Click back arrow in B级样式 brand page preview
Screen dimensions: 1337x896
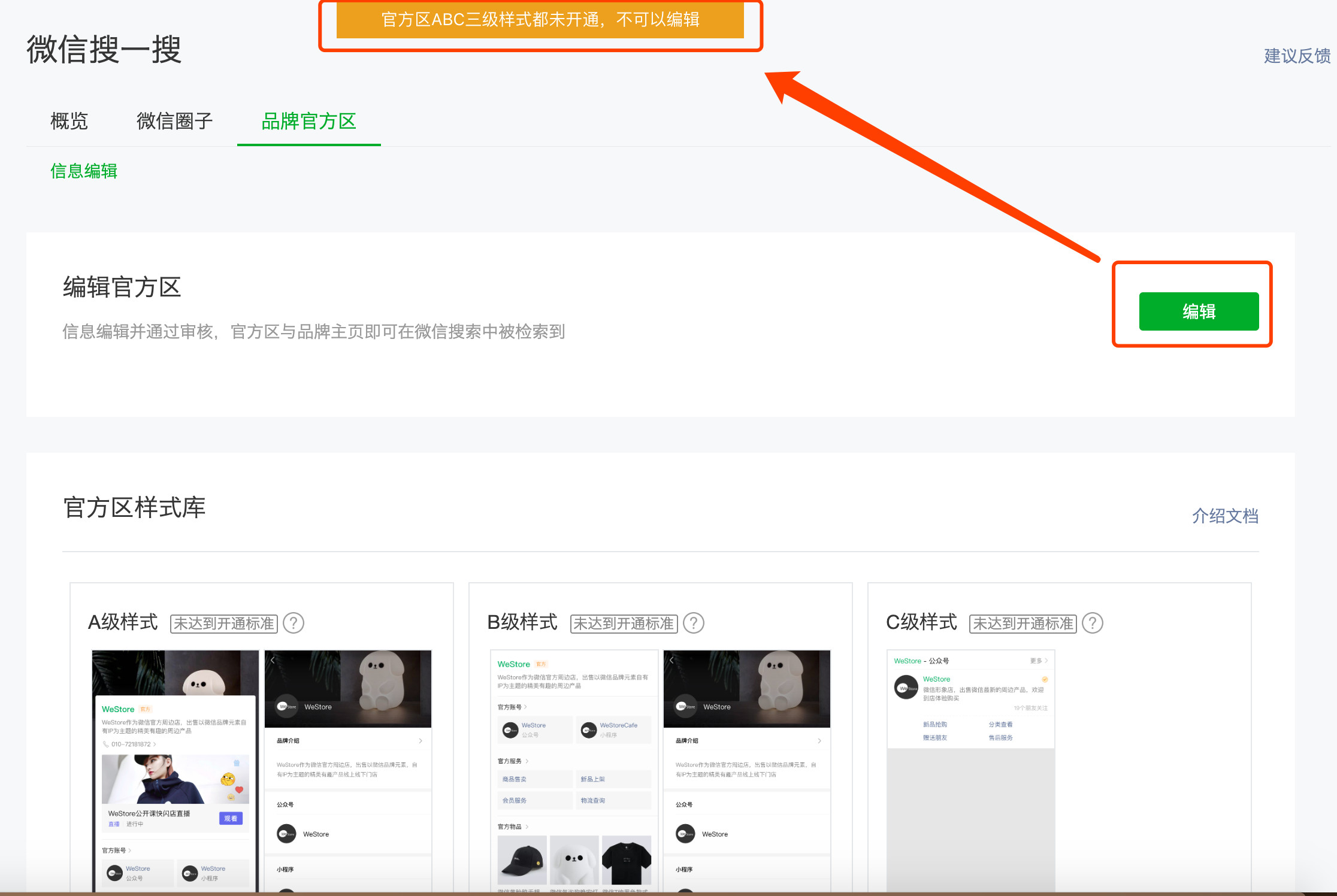671,660
